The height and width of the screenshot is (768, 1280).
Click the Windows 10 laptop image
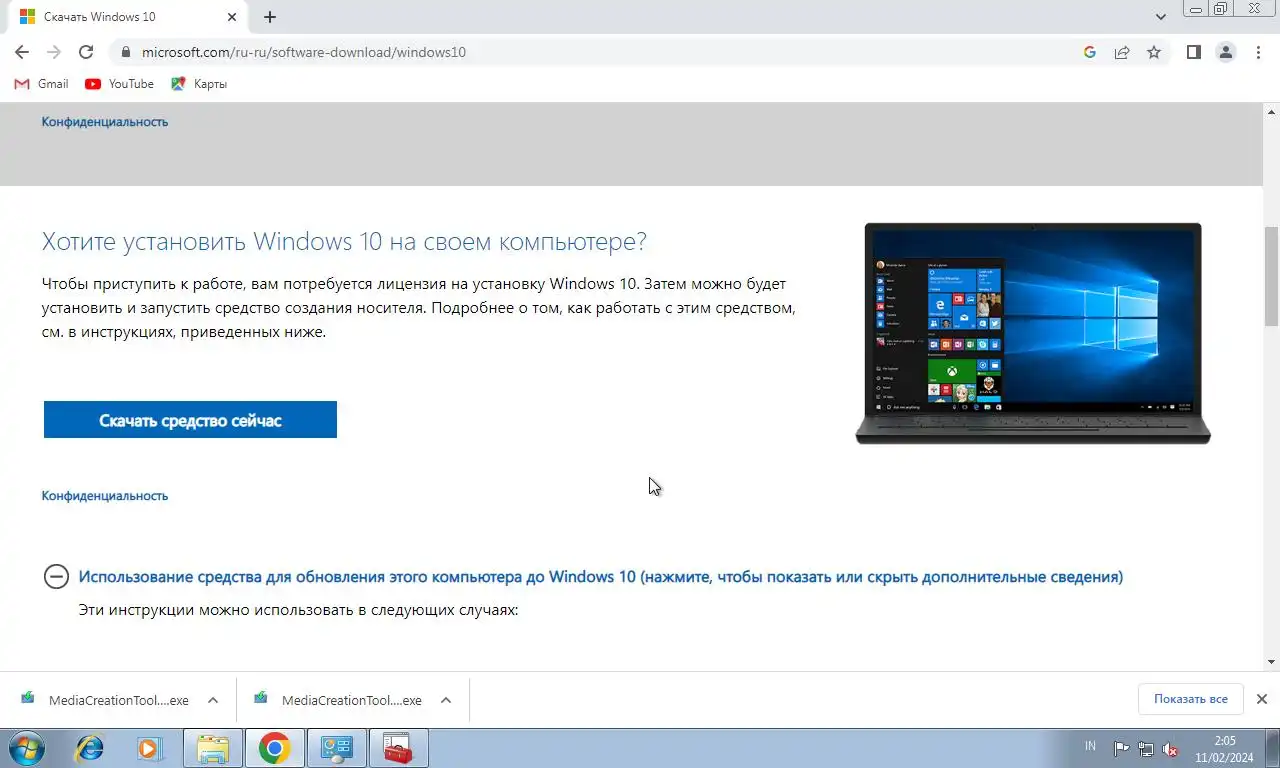(1033, 333)
